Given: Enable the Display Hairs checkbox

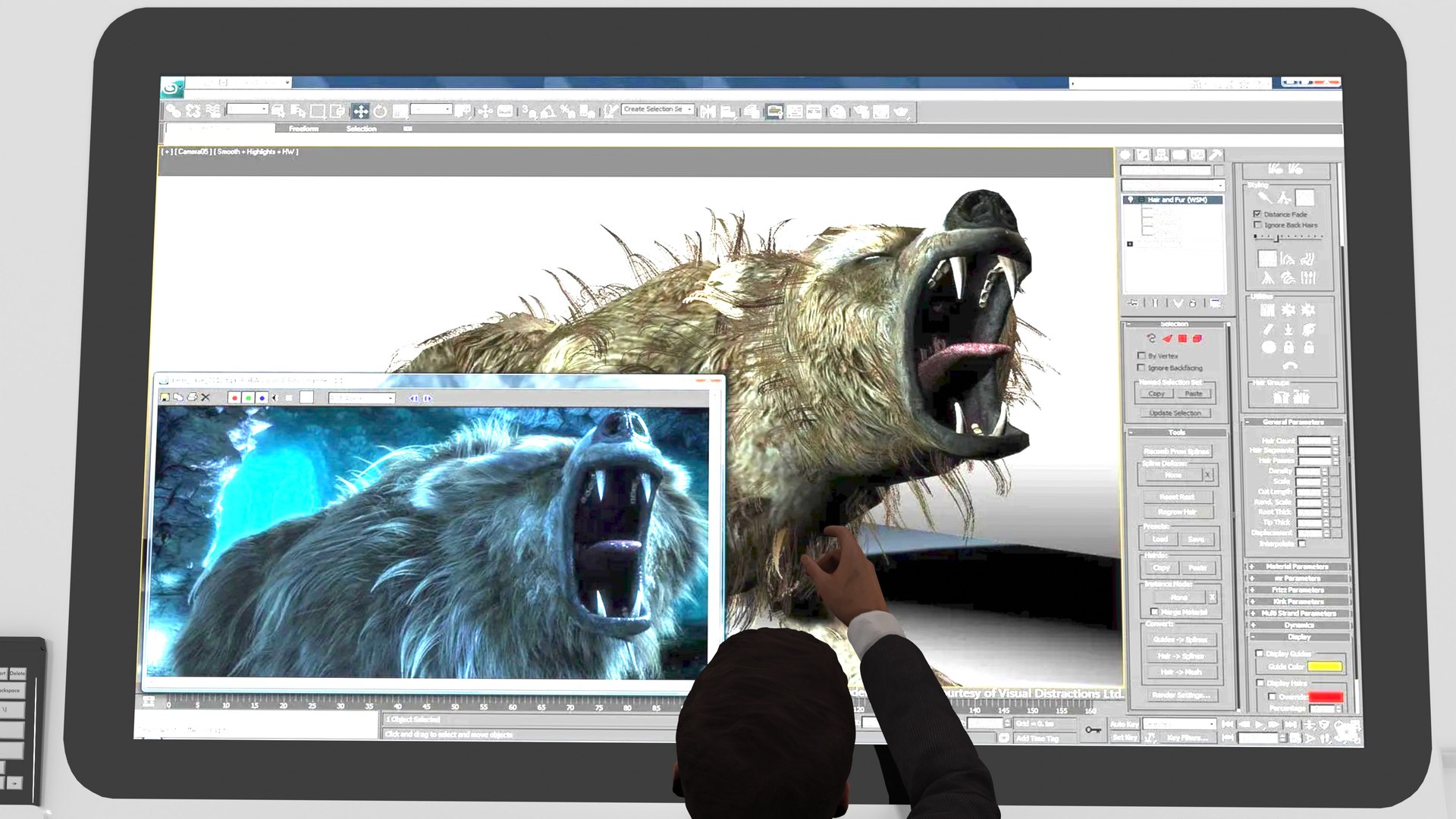Looking at the screenshot, I should coord(1261,683).
